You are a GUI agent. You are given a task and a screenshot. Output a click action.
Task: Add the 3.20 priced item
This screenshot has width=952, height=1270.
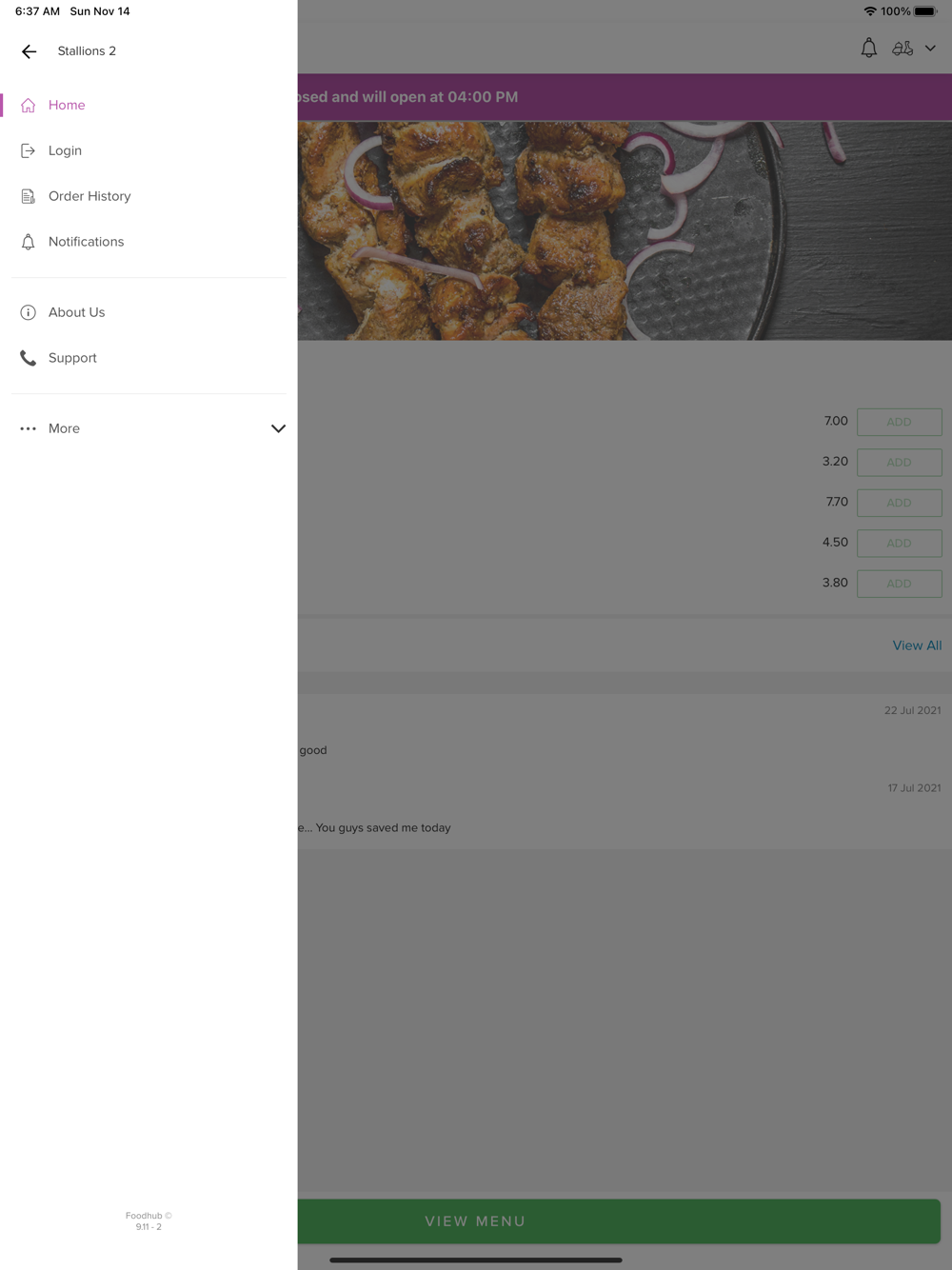pos(900,463)
